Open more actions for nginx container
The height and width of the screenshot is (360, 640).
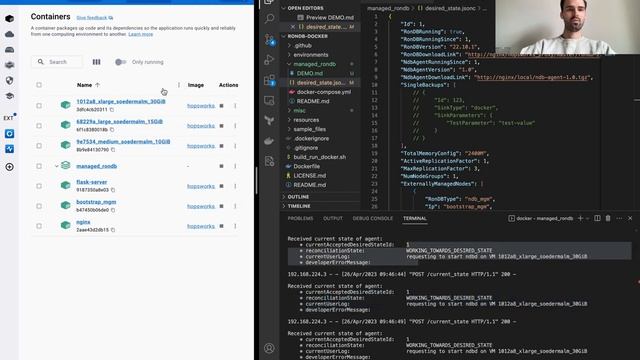pos(235,226)
